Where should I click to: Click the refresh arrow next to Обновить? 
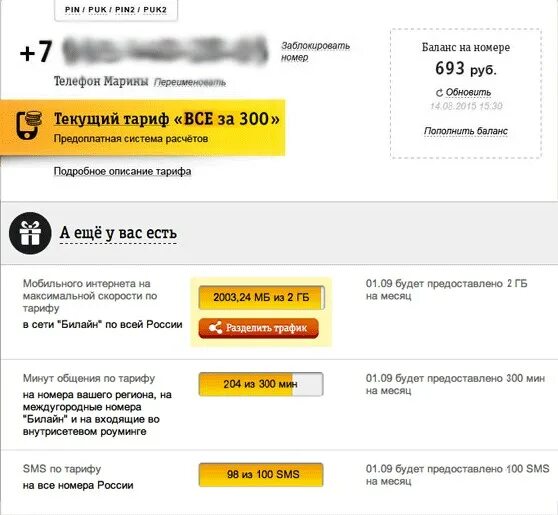click(x=439, y=93)
